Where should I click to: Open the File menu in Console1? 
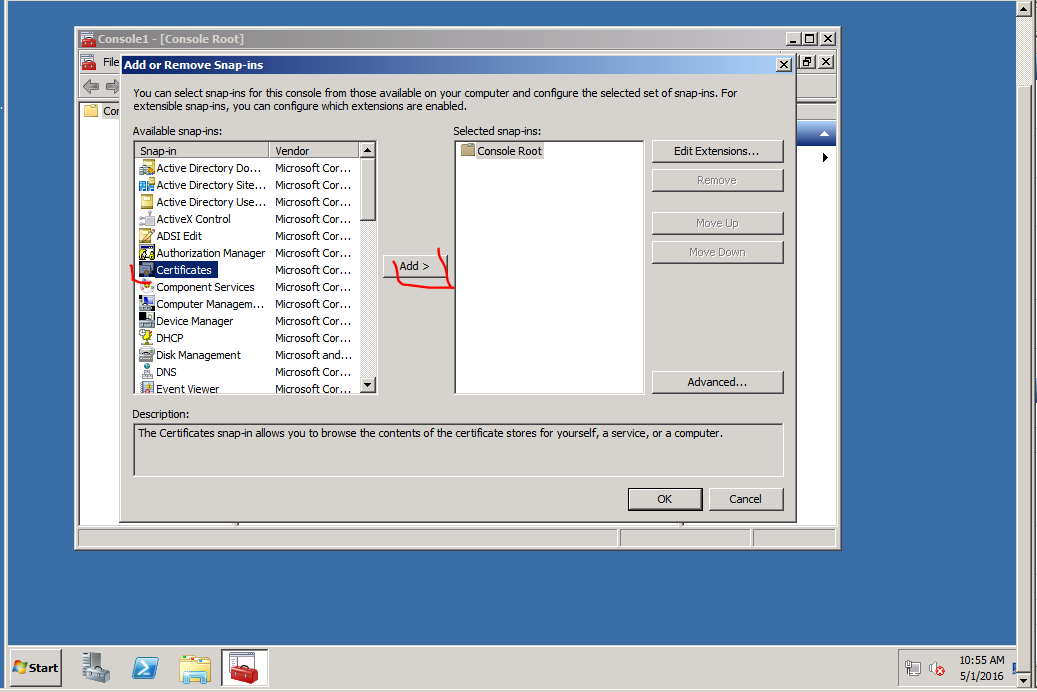point(110,62)
